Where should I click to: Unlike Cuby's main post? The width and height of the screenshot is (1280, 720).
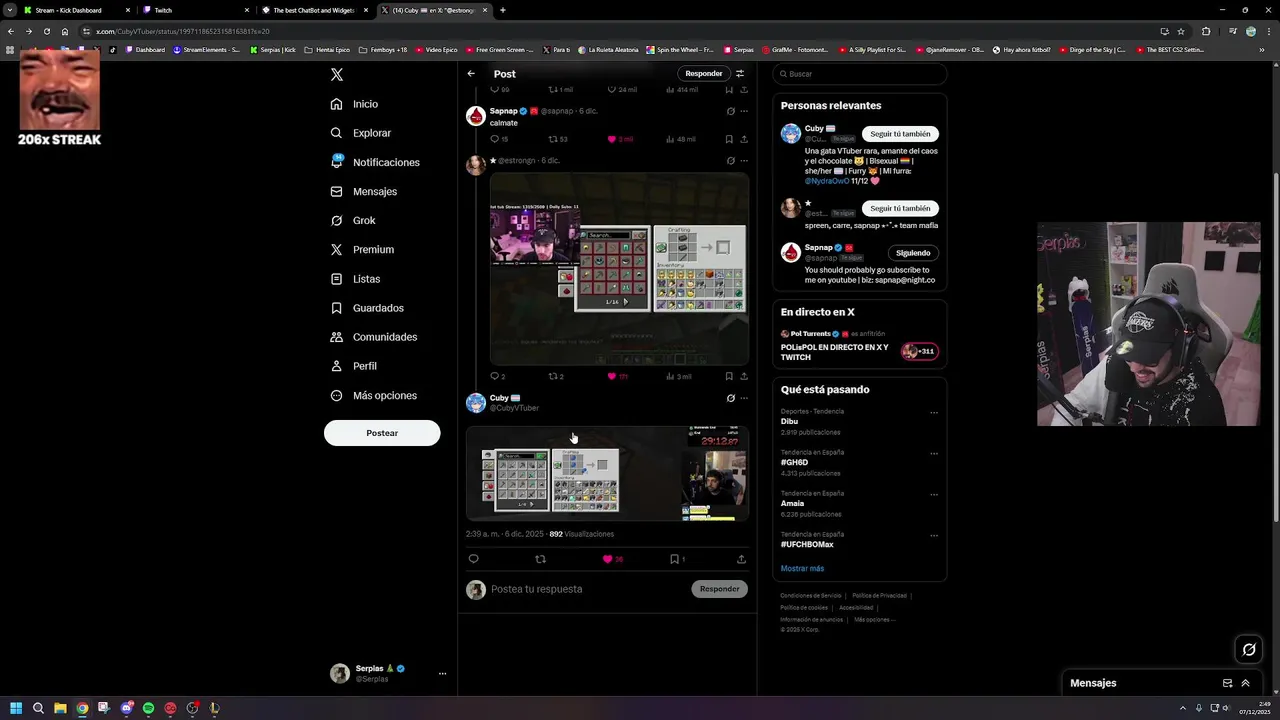tap(607, 559)
